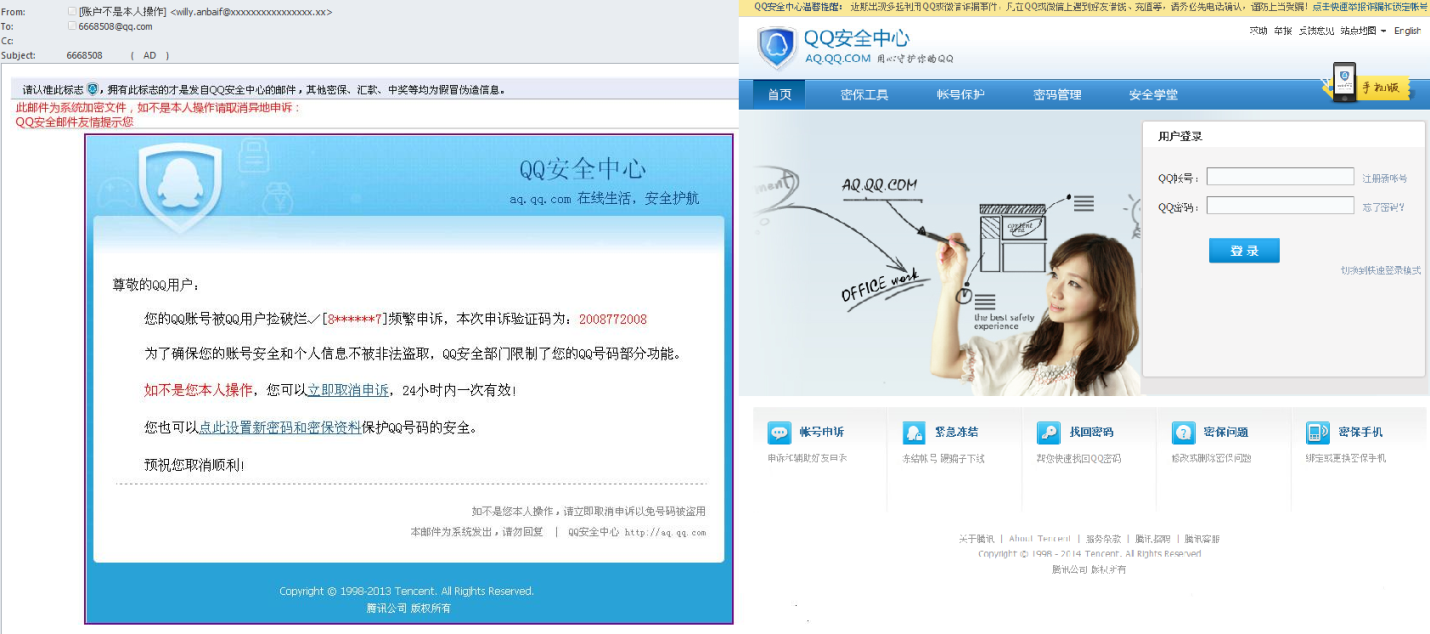Click penguin shield logo in email header
The image size is (1430, 634).
180,186
